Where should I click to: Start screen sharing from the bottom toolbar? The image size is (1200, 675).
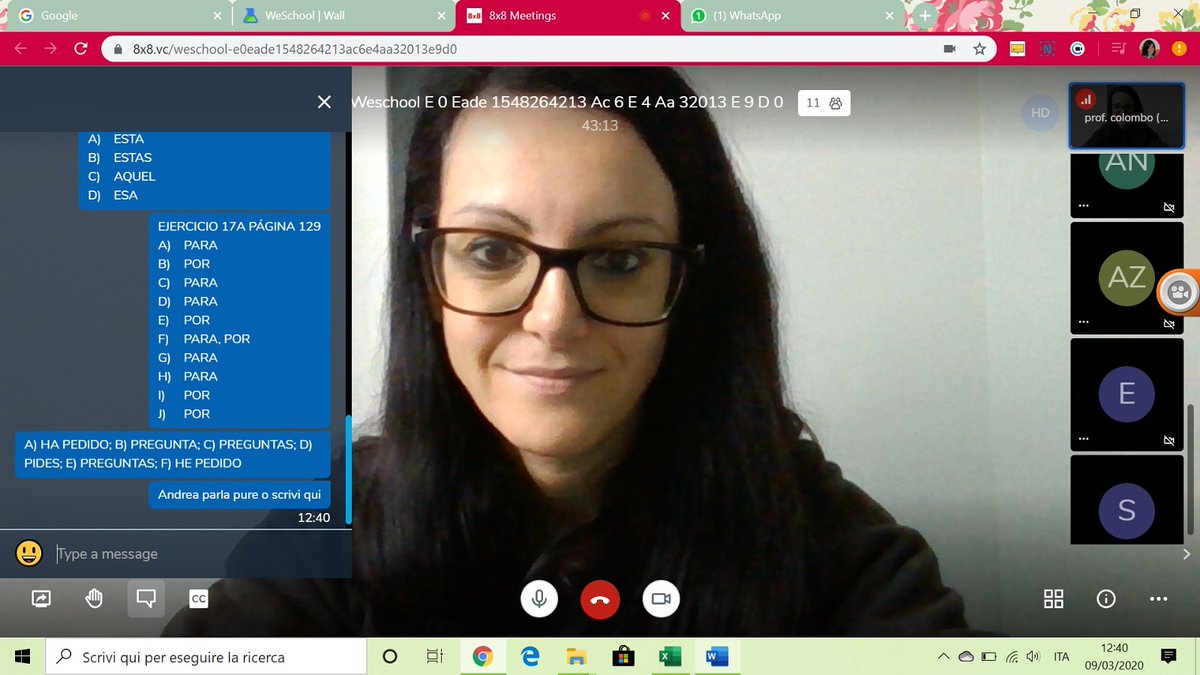(42, 599)
